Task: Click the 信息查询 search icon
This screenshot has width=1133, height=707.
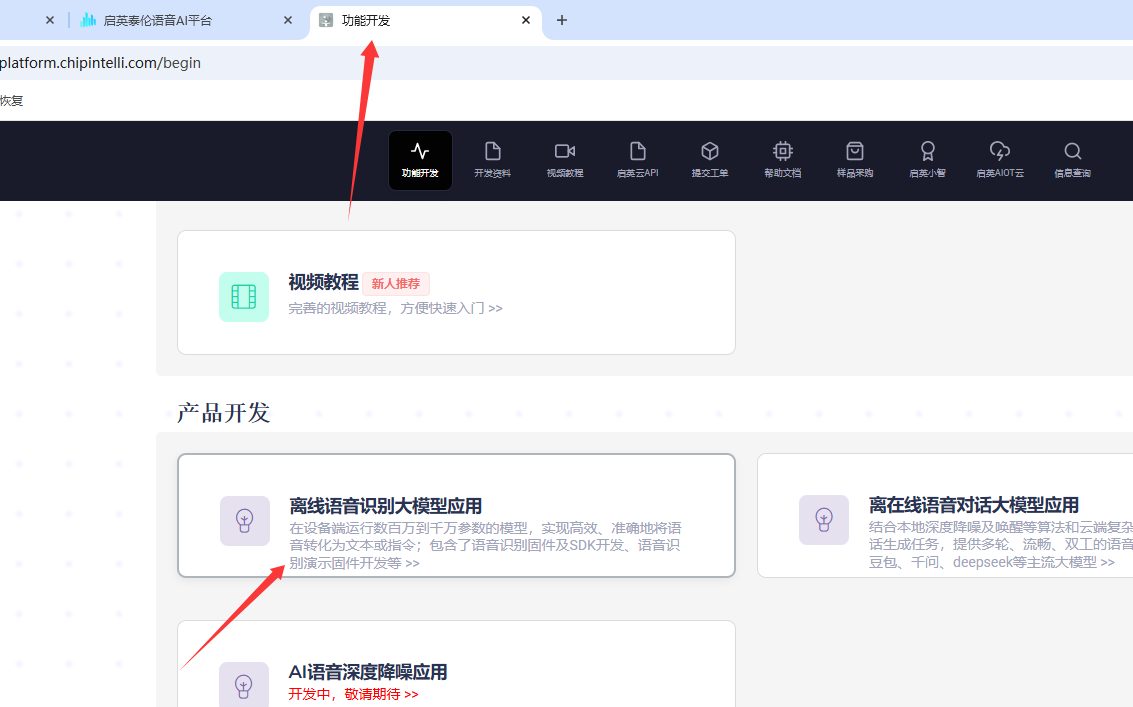Action: [x=1072, y=160]
